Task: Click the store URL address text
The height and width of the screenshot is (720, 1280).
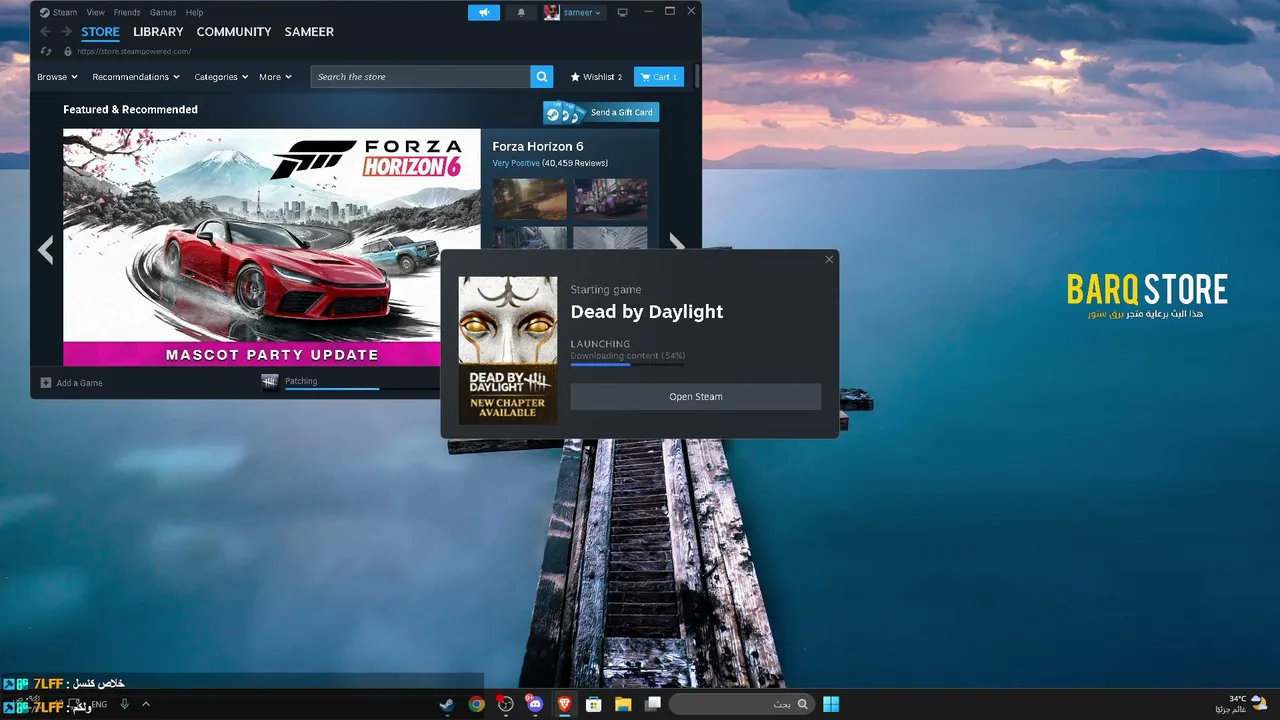Action: point(134,51)
